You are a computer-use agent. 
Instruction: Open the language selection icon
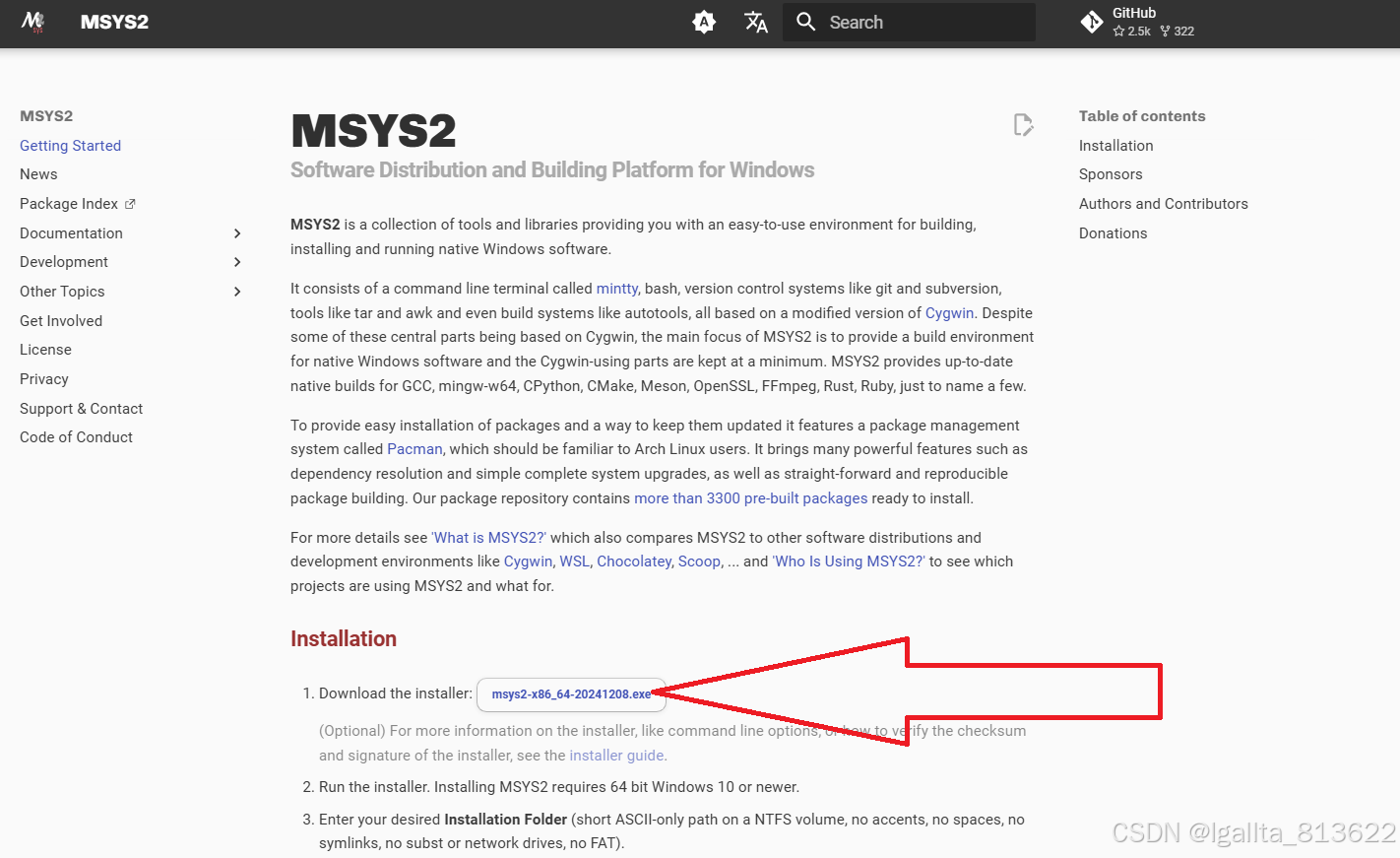[756, 22]
